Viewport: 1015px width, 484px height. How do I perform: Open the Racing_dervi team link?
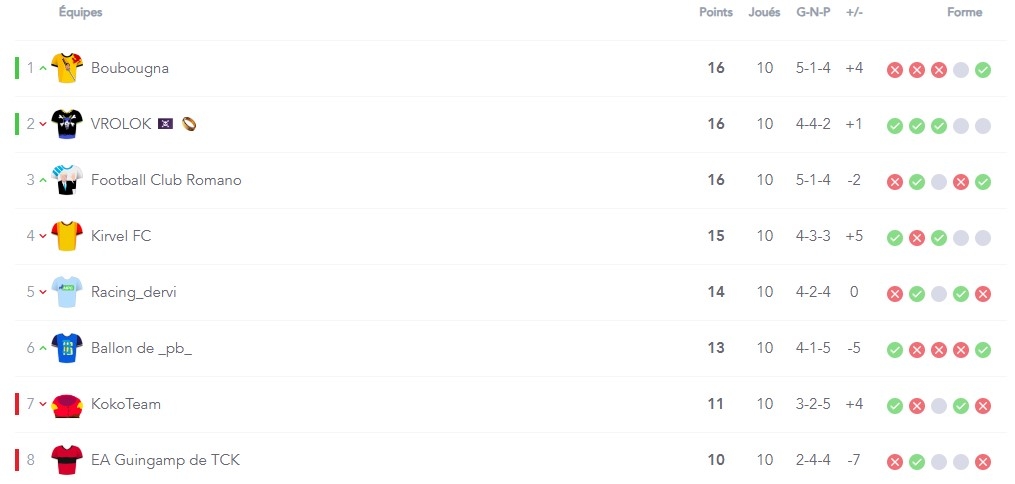[x=134, y=292]
